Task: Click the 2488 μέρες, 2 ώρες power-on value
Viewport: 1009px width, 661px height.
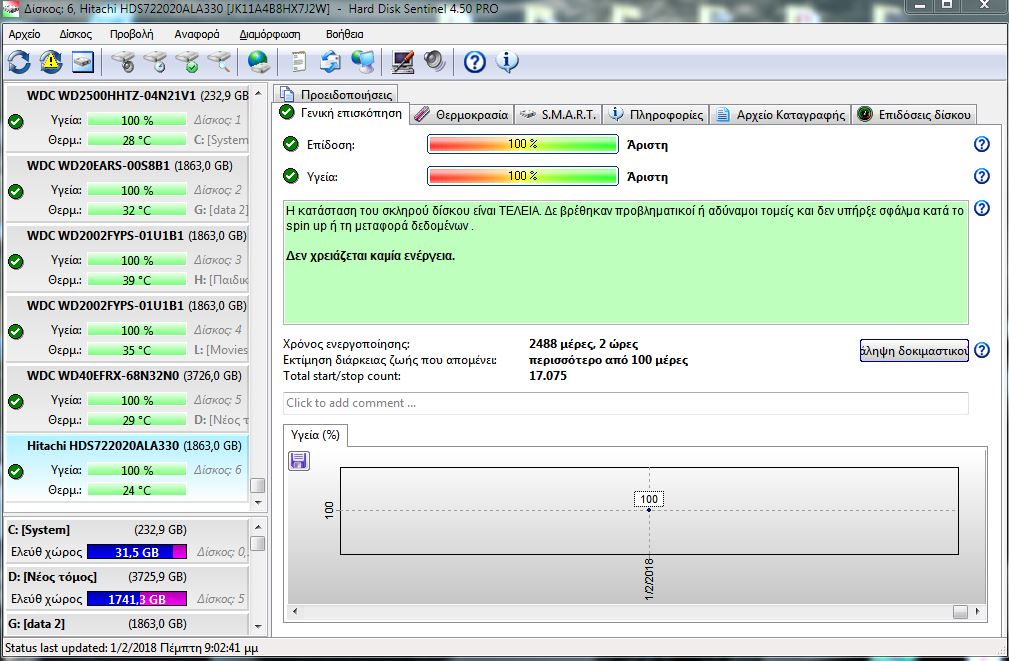Action: click(583, 344)
